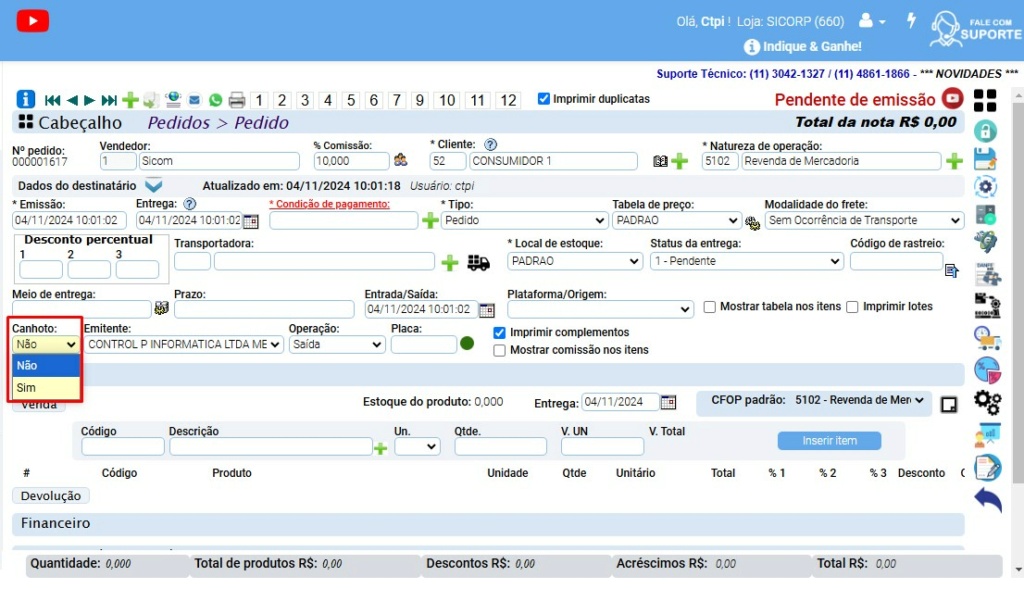
Task: Click the red Pendente de emissão YouTube icon
Action: (953, 99)
